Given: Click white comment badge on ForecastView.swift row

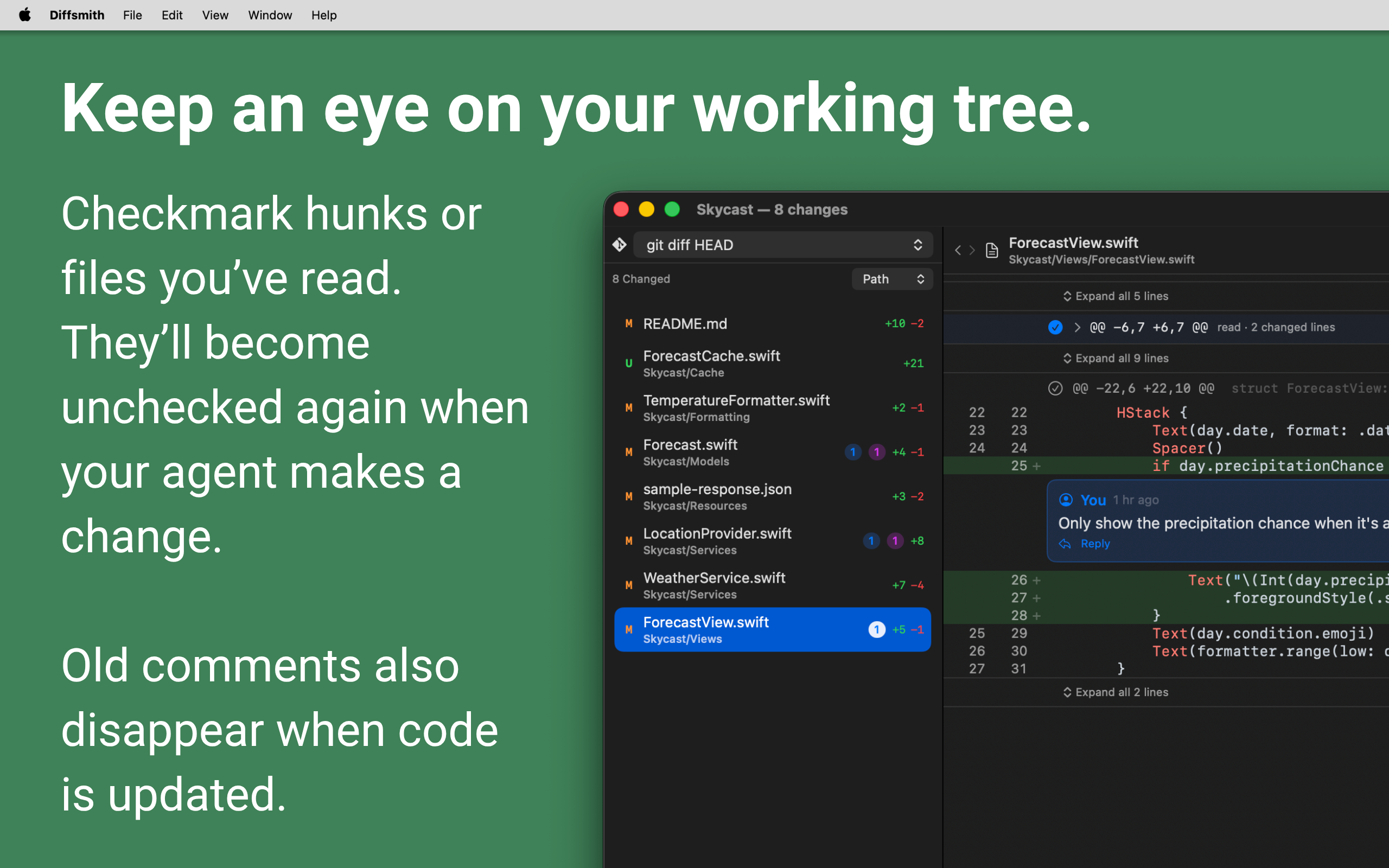Looking at the screenshot, I should coord(876,630).
